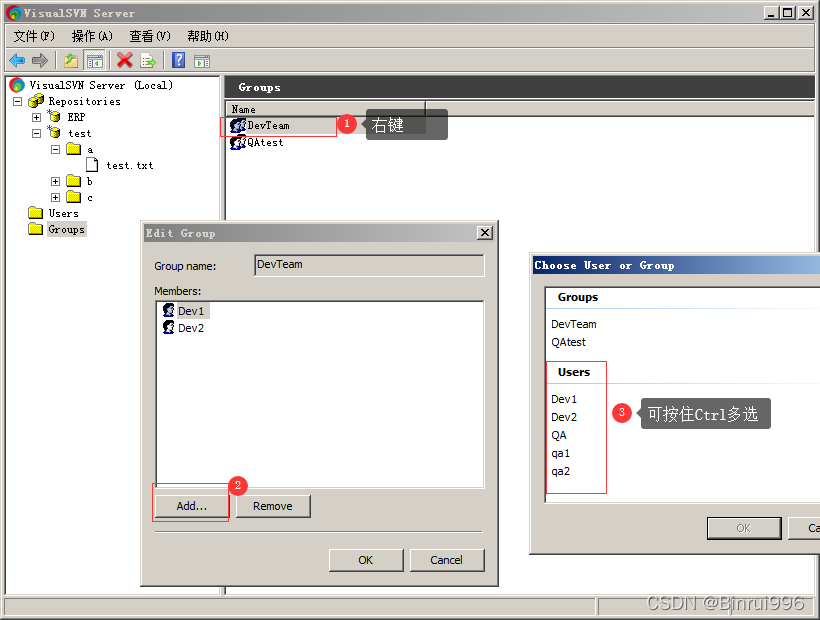Viewport: 820px width, 620px height.
Task: Expand folder b in the tree
Action: 55,181
